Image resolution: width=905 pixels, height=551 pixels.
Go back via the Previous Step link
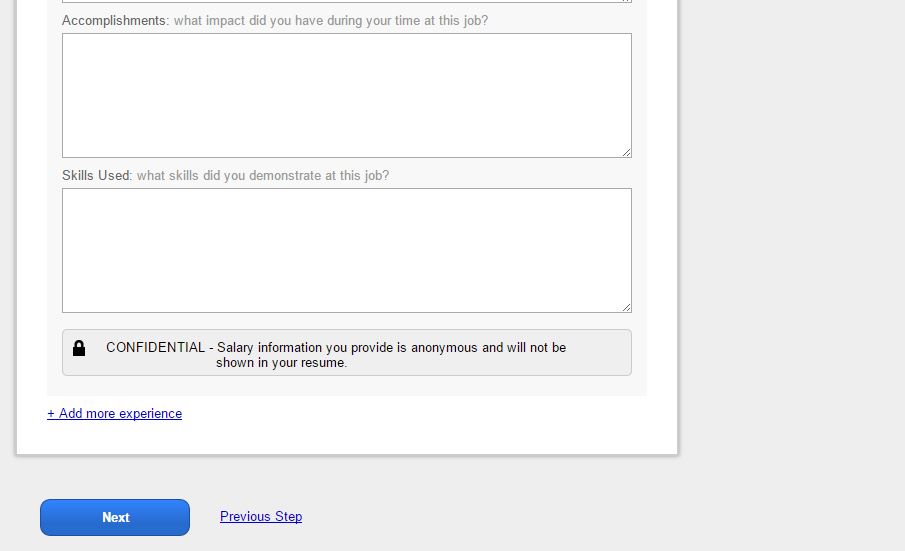261,517
